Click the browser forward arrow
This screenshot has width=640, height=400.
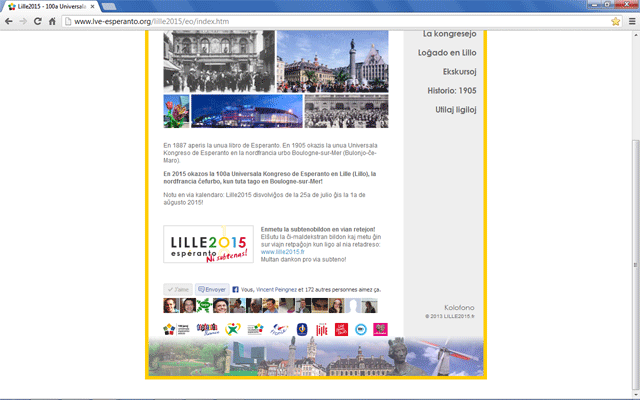pos(23,21)
